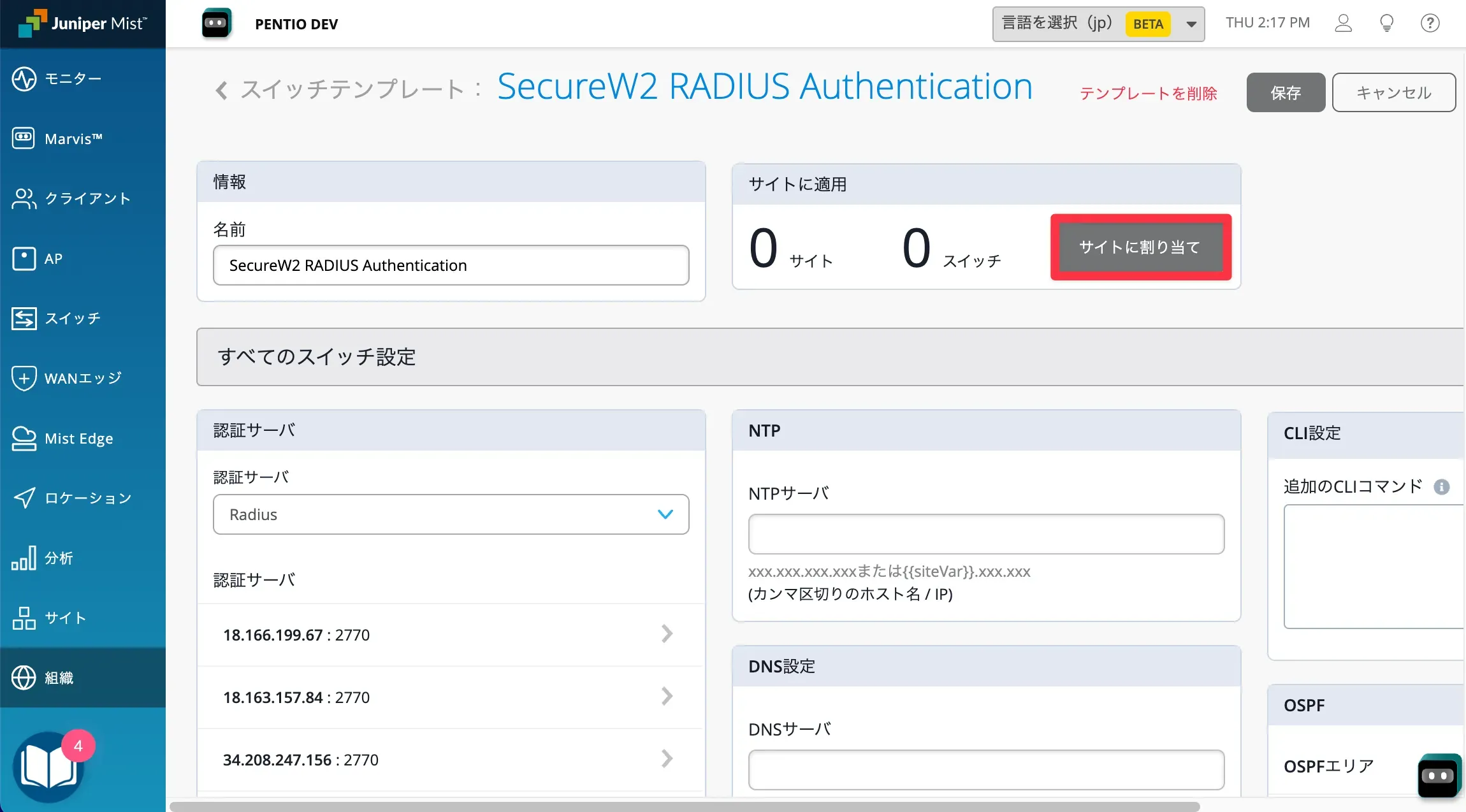Click the lightbulb ideas icon

pos(1386,24)
